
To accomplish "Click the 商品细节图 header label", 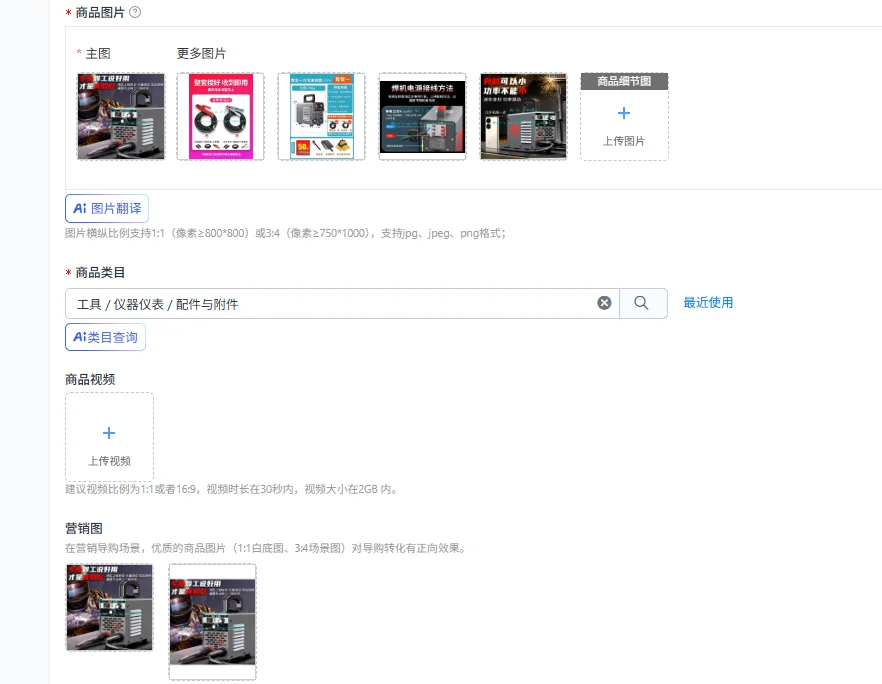I will pos(624,81).
